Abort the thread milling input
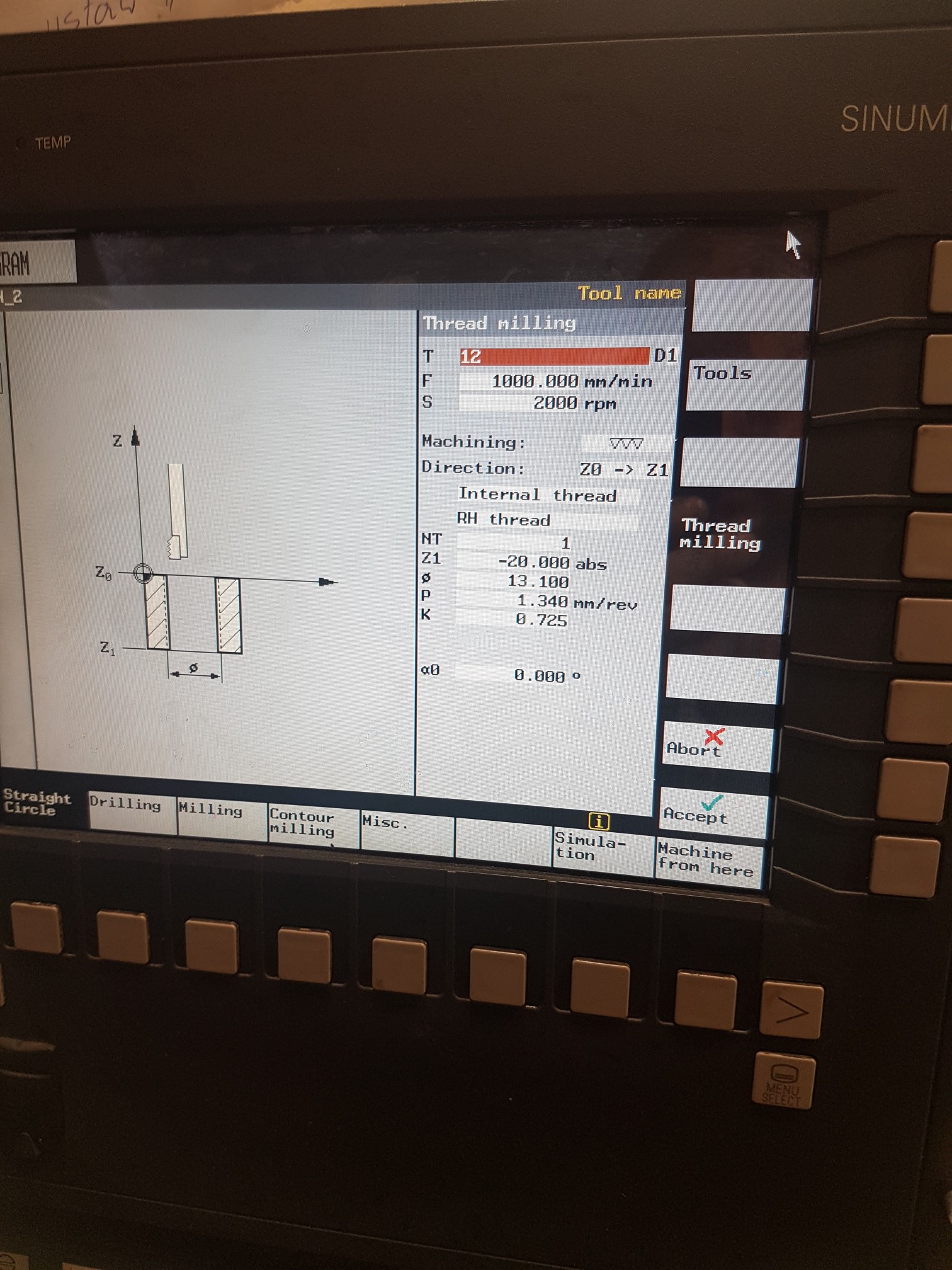 (x=717, y=747)
